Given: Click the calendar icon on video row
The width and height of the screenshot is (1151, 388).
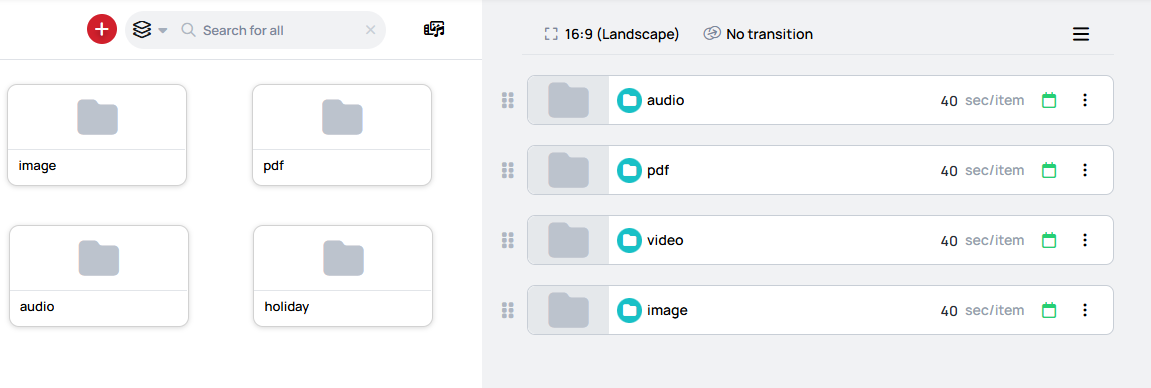Looking at the screenshot, I should click(1049, 240).
